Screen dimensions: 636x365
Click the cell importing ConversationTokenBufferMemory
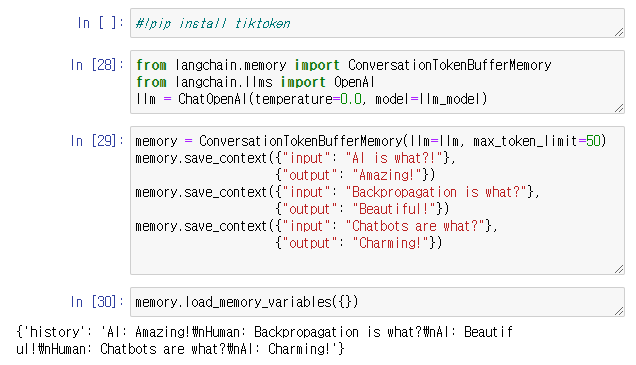coord(377,82)
